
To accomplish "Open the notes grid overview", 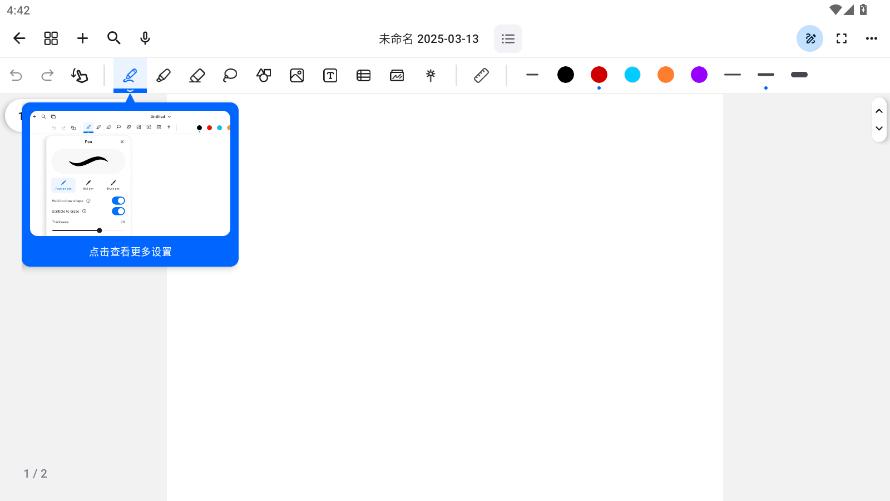I will [51, 38].
